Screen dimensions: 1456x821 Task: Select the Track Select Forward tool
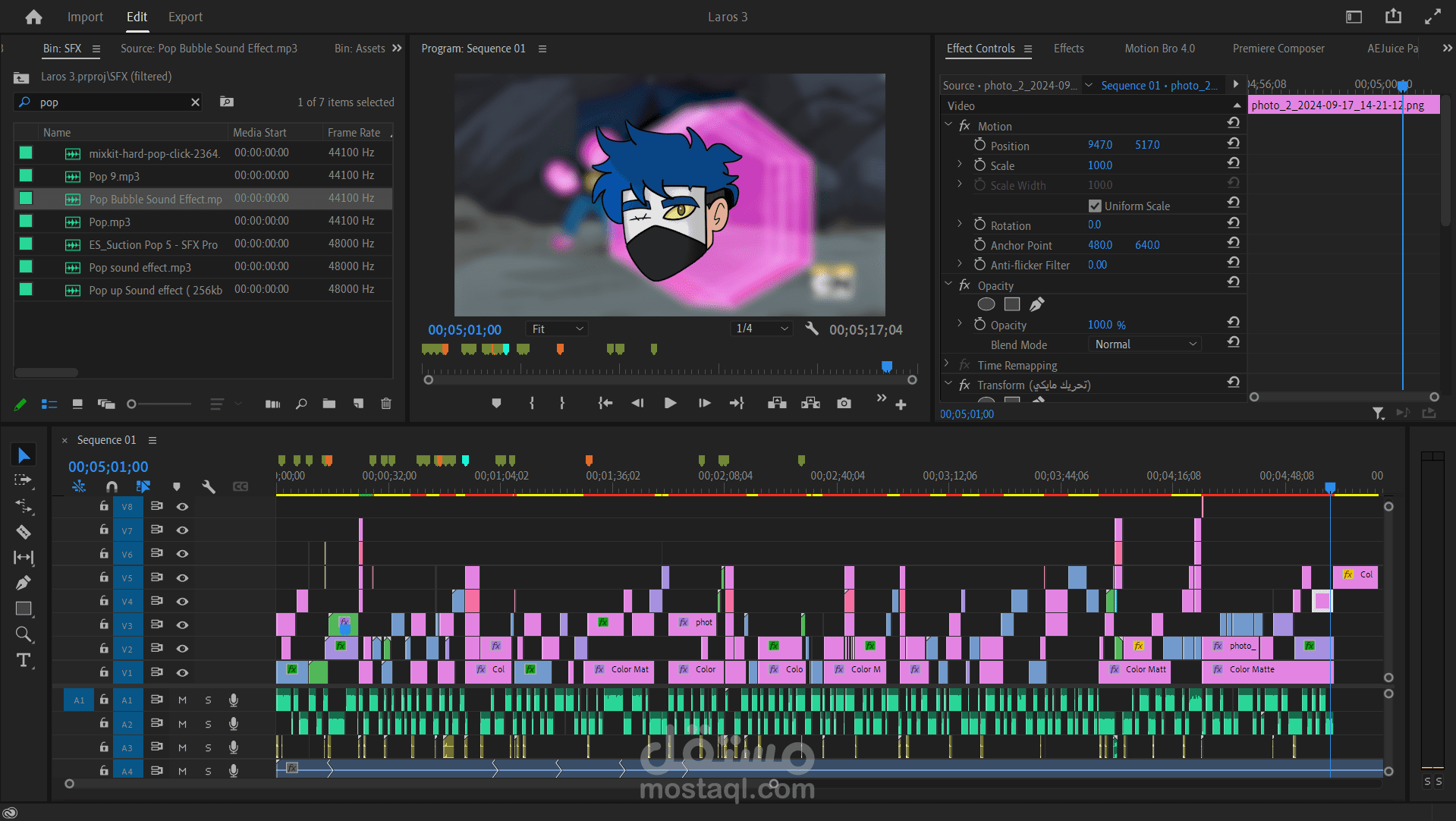[x=24, y=480]
